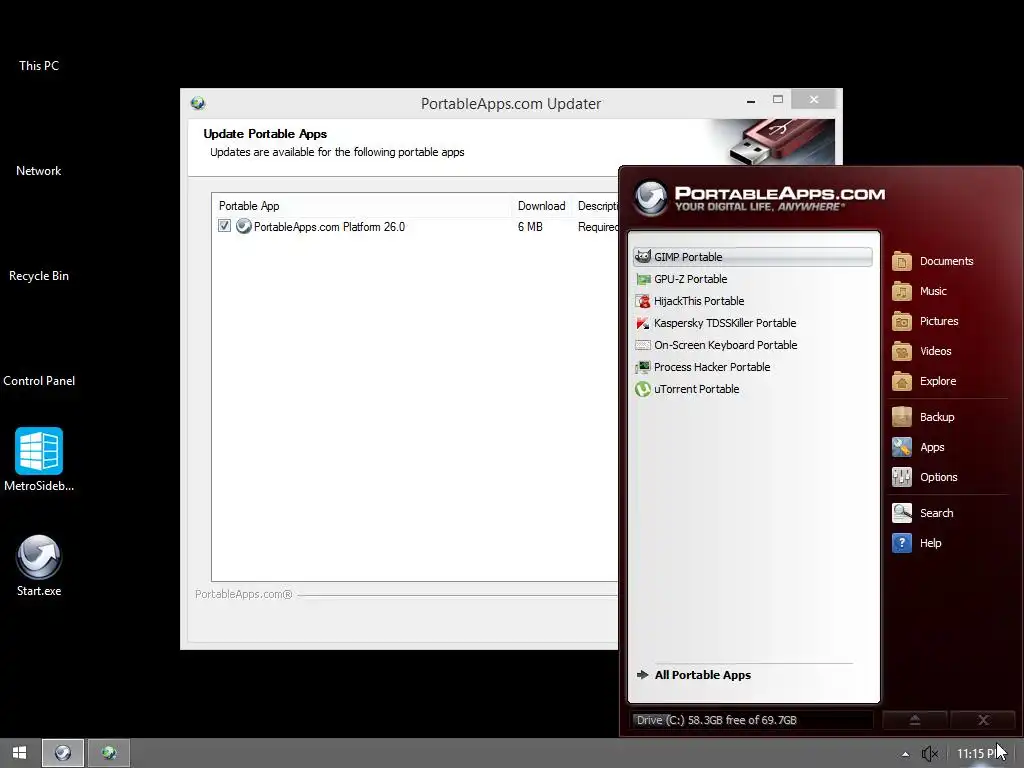Select the Start.exe desktop icon
This screenshot has height=768, width=1024.
[39, 566]
